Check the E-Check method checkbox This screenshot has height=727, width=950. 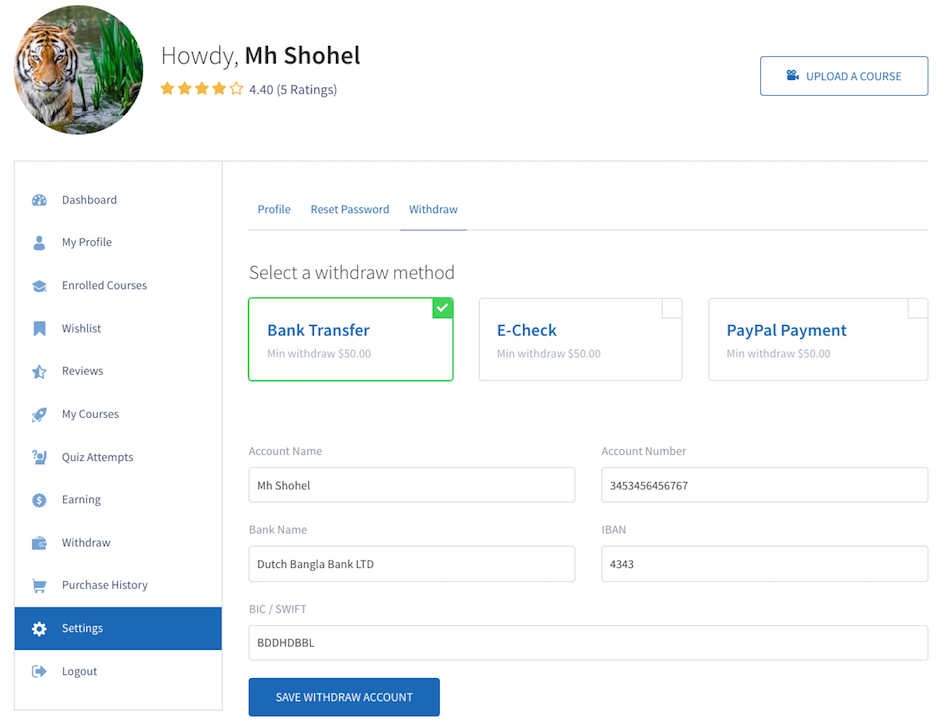click(672, 308)
